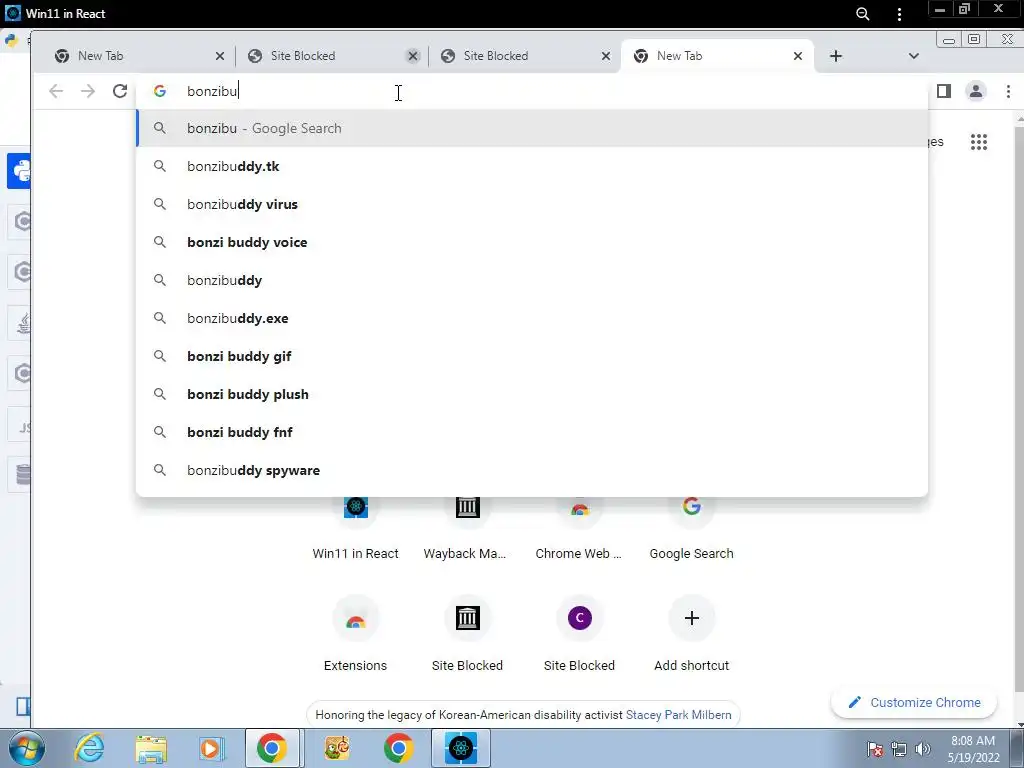
Task: Open the Chrome profile avatar menu
Action: [x=976, y=91]
